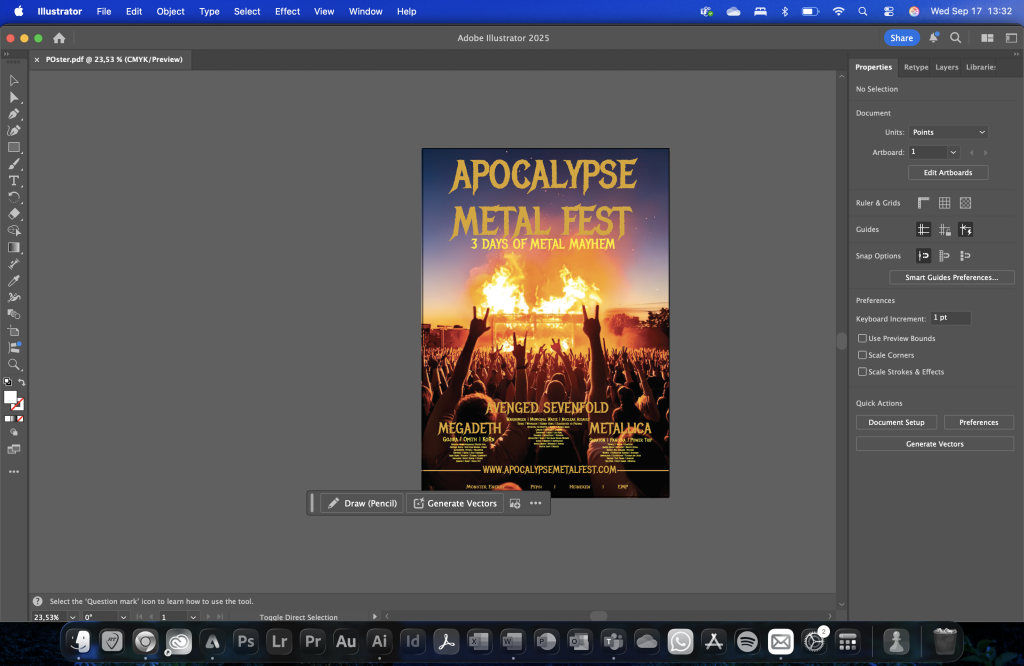Image resolution: width=1024 pixels, height=666 pixels.
Task: Select the Zoom tool
Action: tap(14, 365)
